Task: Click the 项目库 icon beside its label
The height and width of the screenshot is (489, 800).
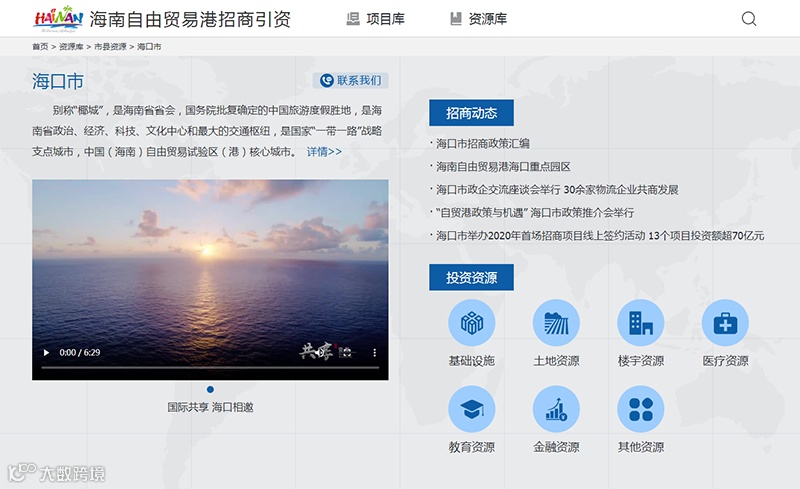Action: point(353,19)
